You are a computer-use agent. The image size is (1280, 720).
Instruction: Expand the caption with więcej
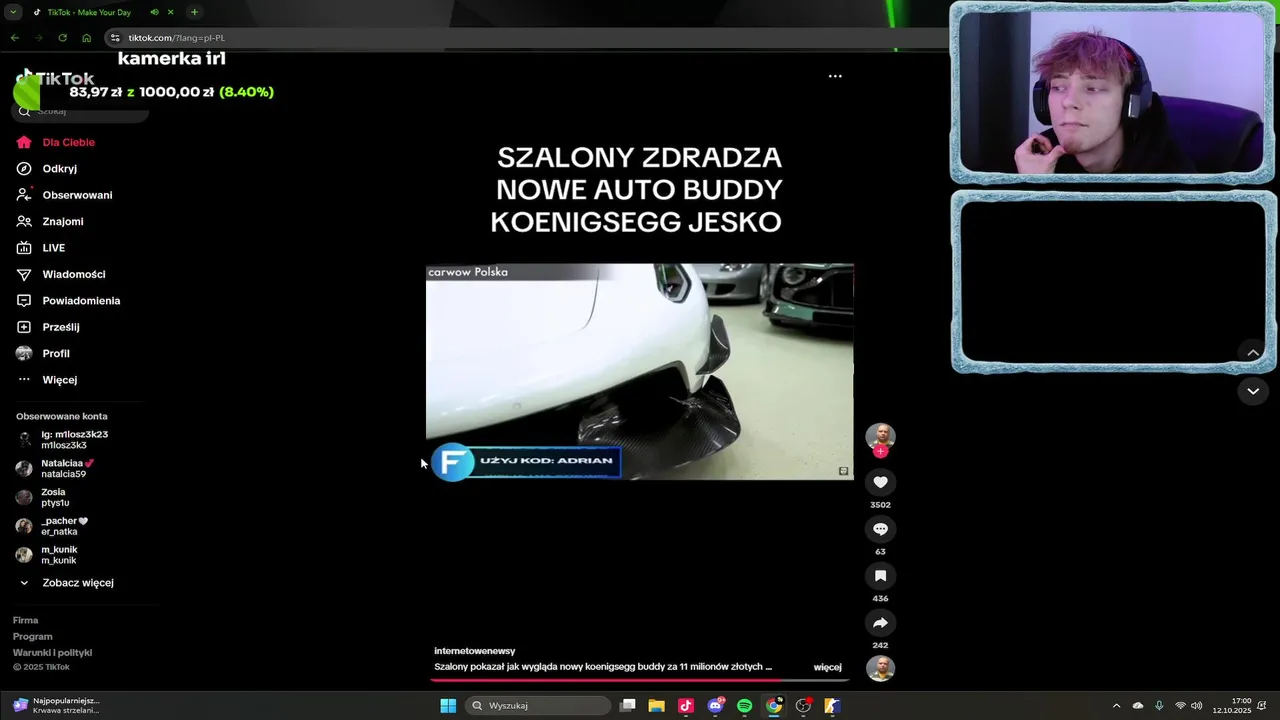827,667
